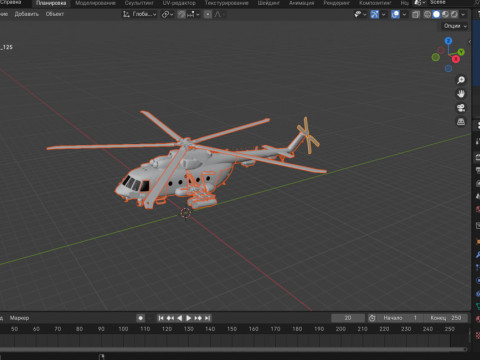
Task: Toggle viewport overlays
Action: pos(395,14)
